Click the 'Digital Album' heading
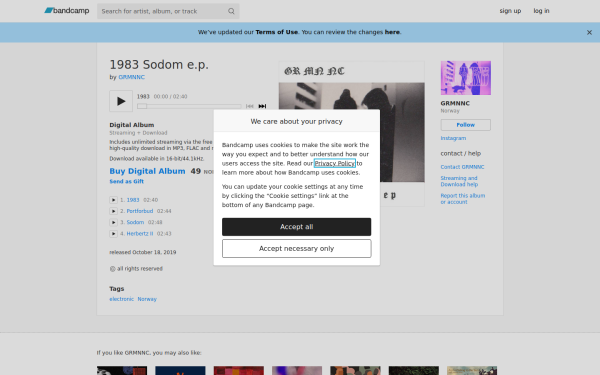 (132, 125)
